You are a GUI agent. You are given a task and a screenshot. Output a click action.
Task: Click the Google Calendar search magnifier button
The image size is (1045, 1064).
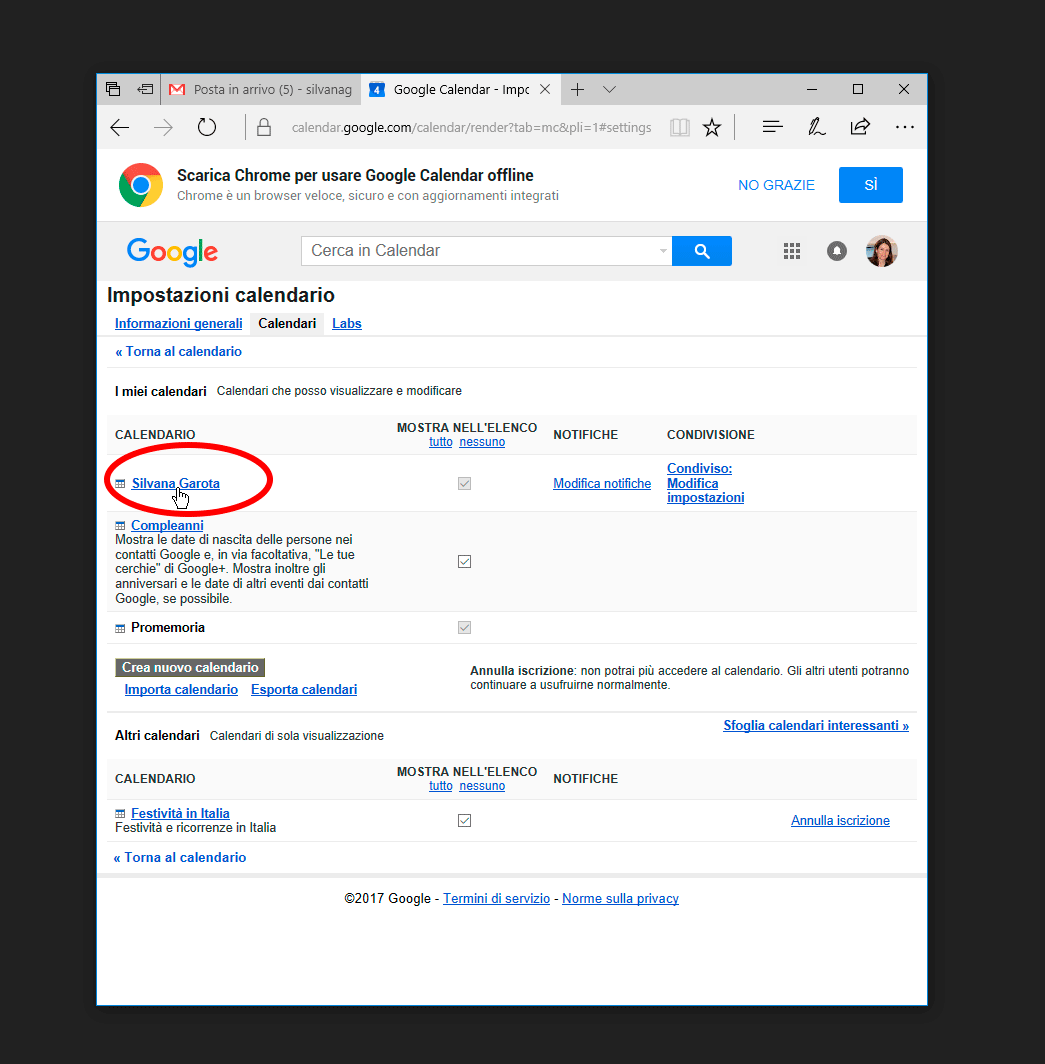(702, 251)
